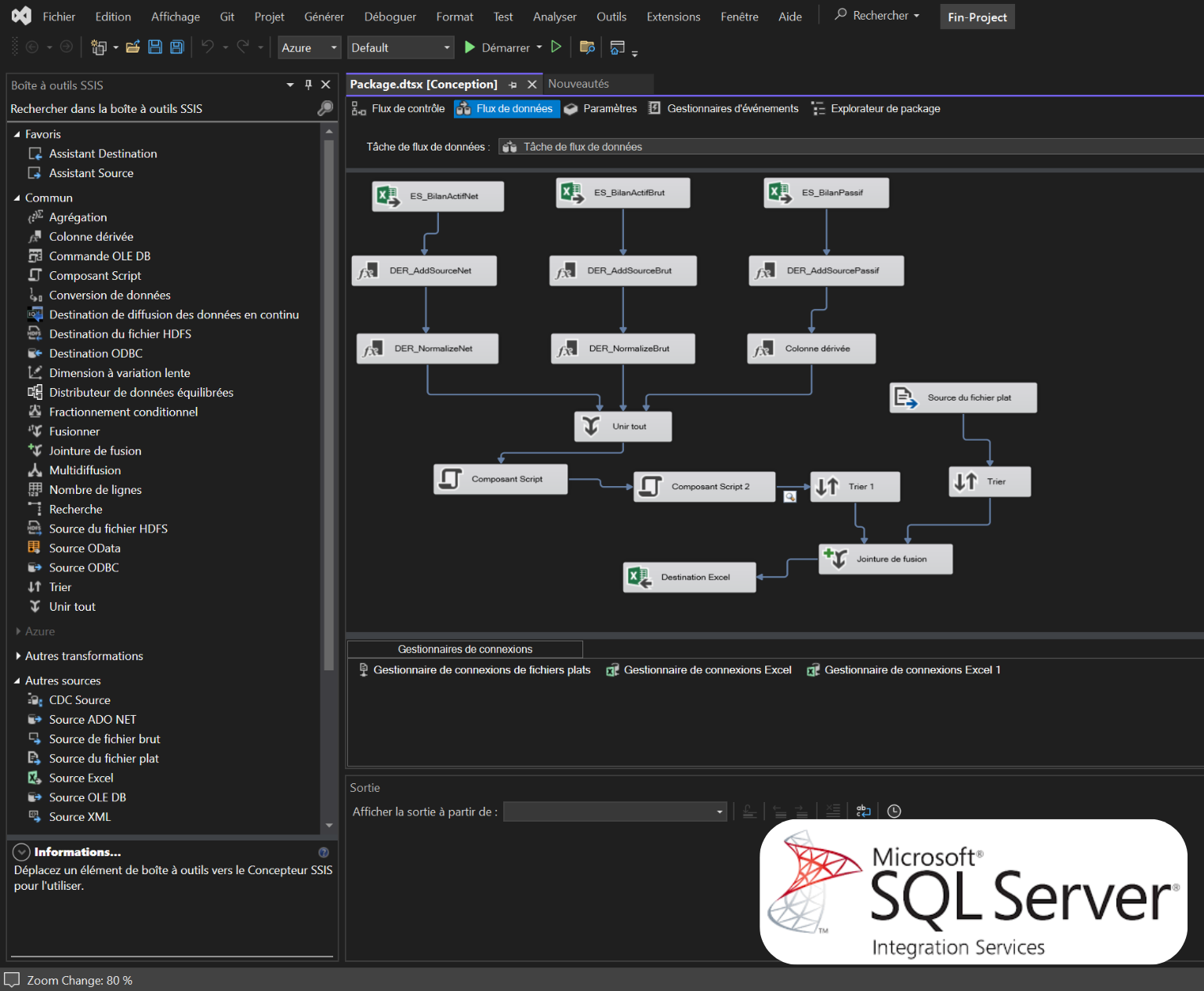Collapse the Favoris section
Viewport: 1204px width, 991px height.
tap(17, 134)
